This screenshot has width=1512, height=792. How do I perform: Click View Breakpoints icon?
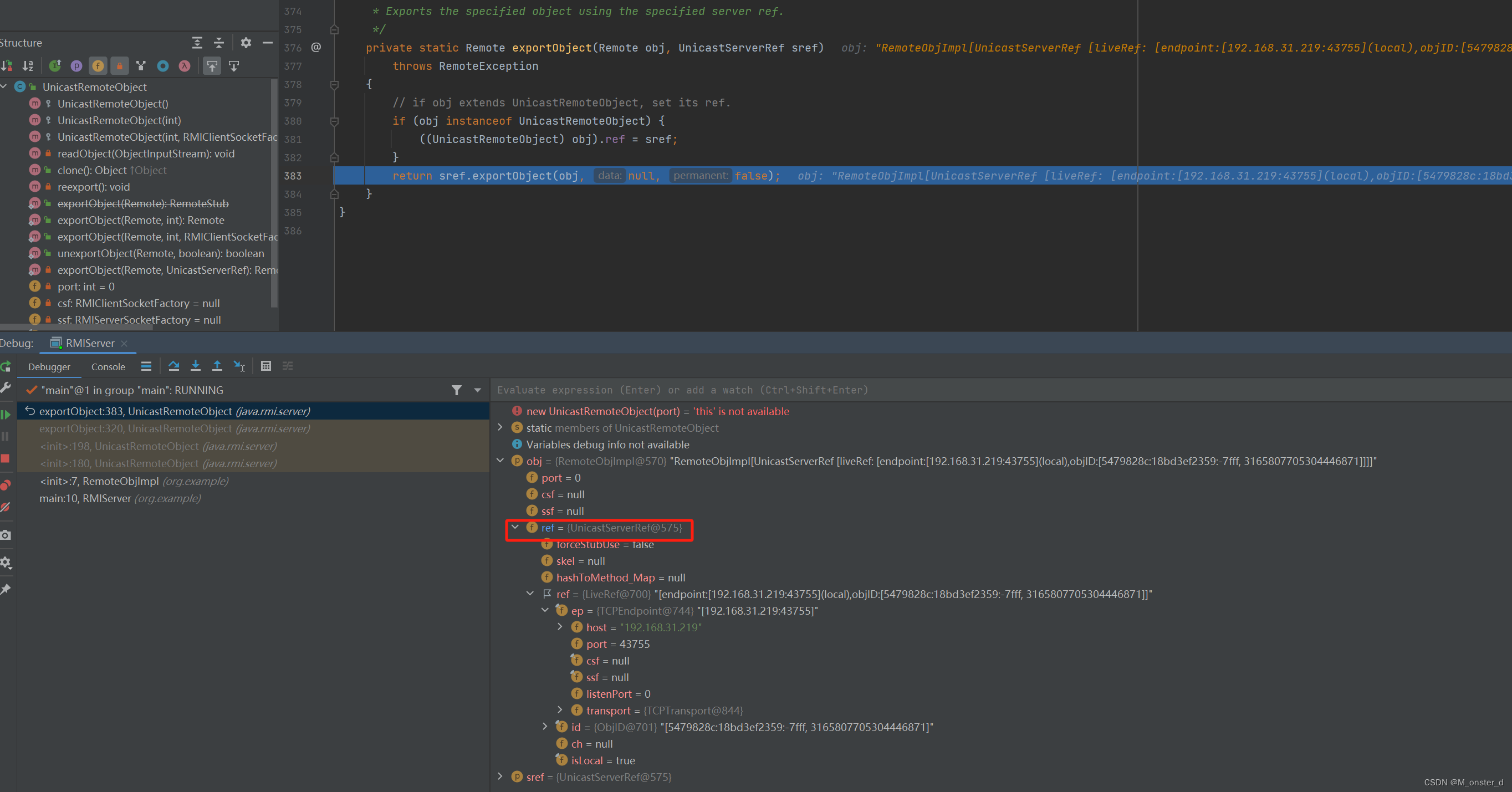tap(6, 485)
